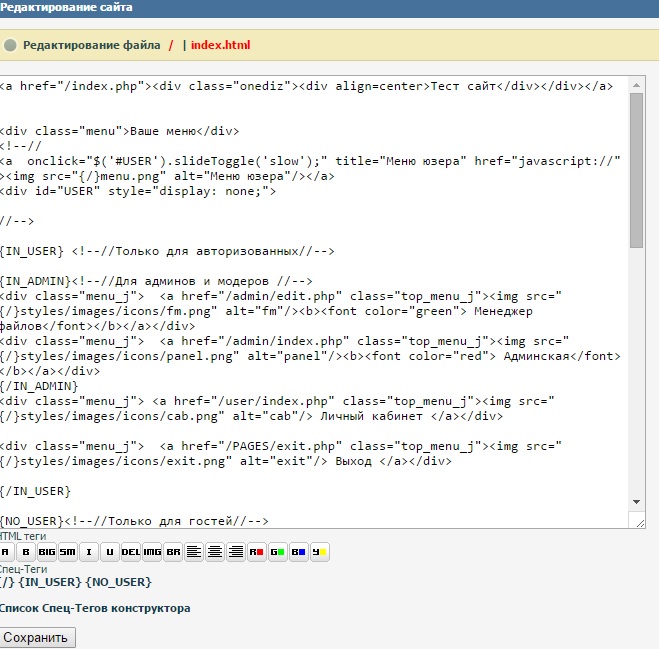Click the align right icon
The width and height of the screenshot is (659, 649).
point(236,552)
